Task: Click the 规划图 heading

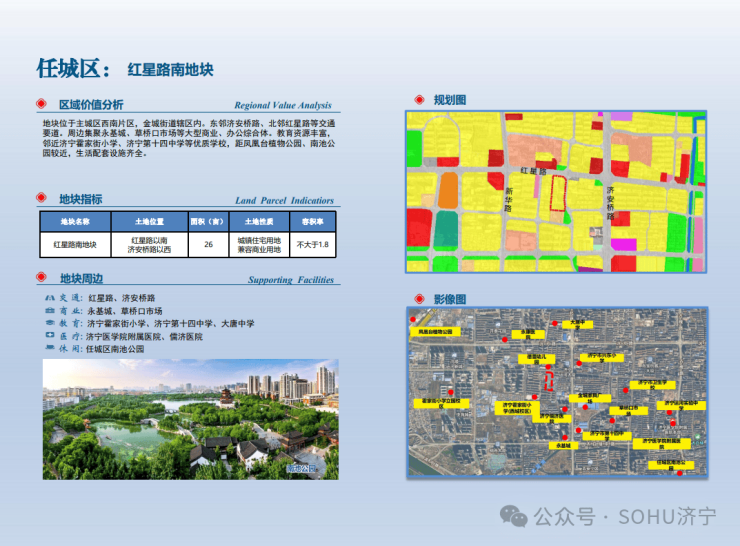Action: (x=450, y=100)
